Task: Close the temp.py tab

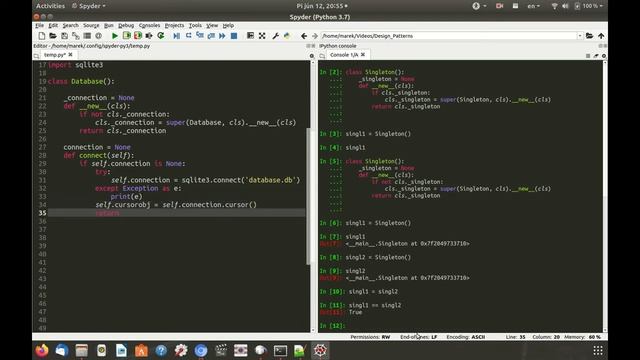Action: tap(71, 55)
